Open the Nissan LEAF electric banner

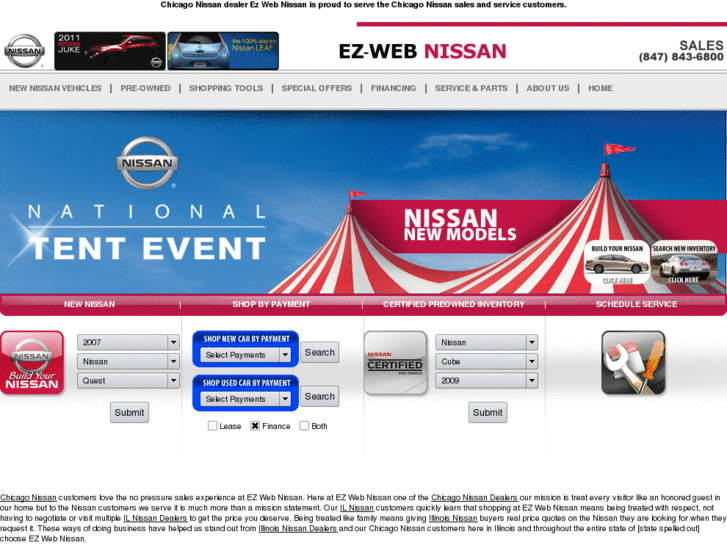tap(223, 51)
